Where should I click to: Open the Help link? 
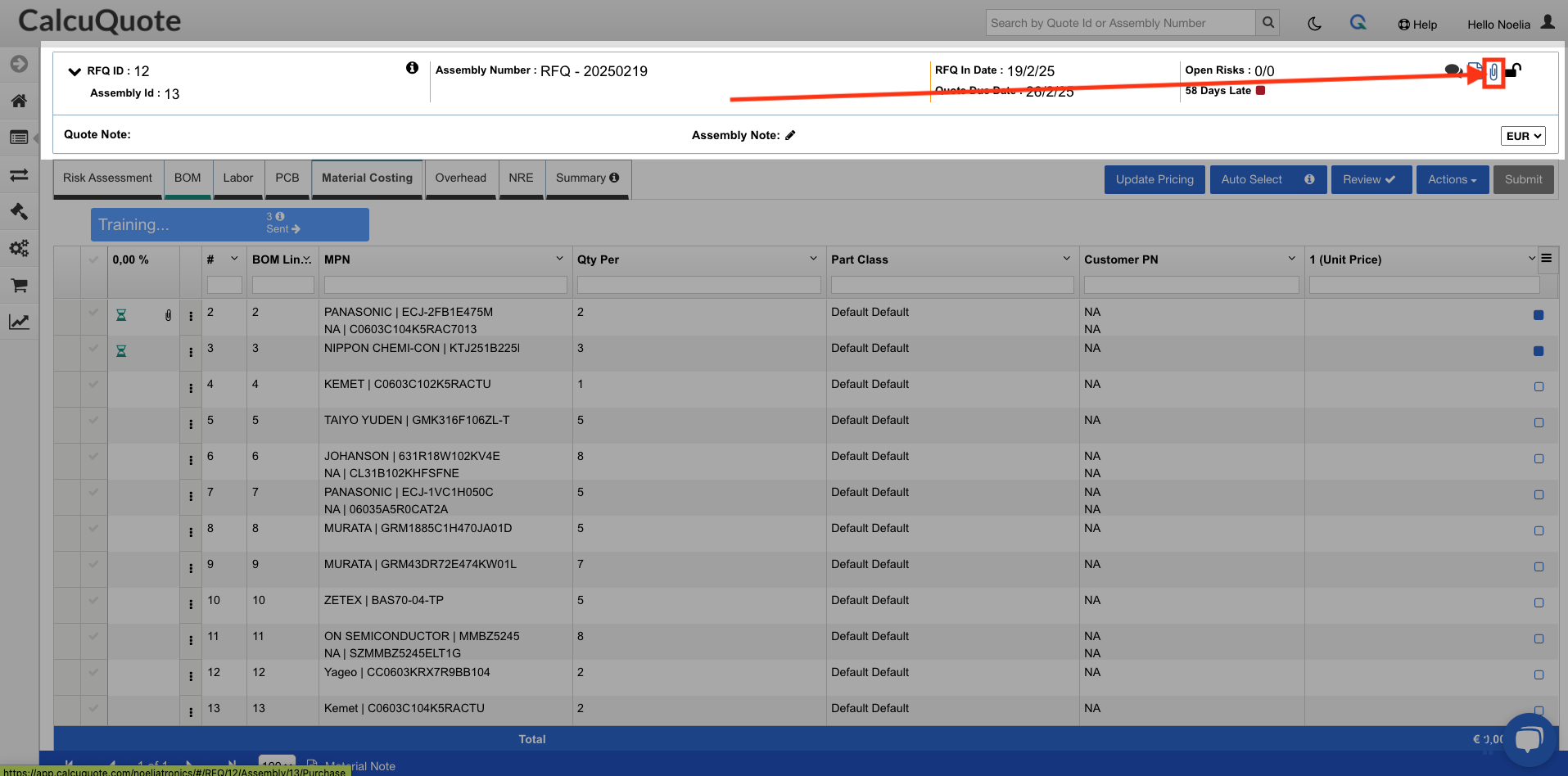[1417, 25]
